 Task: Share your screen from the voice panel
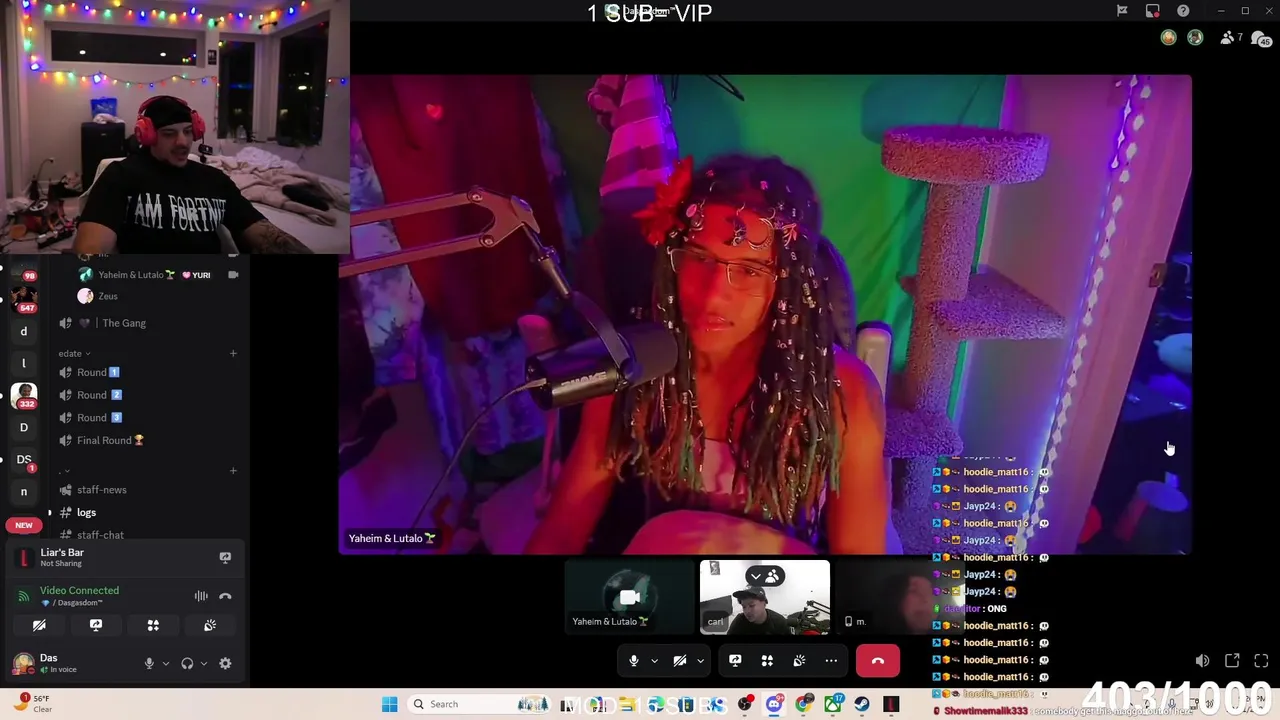point(96,625)
